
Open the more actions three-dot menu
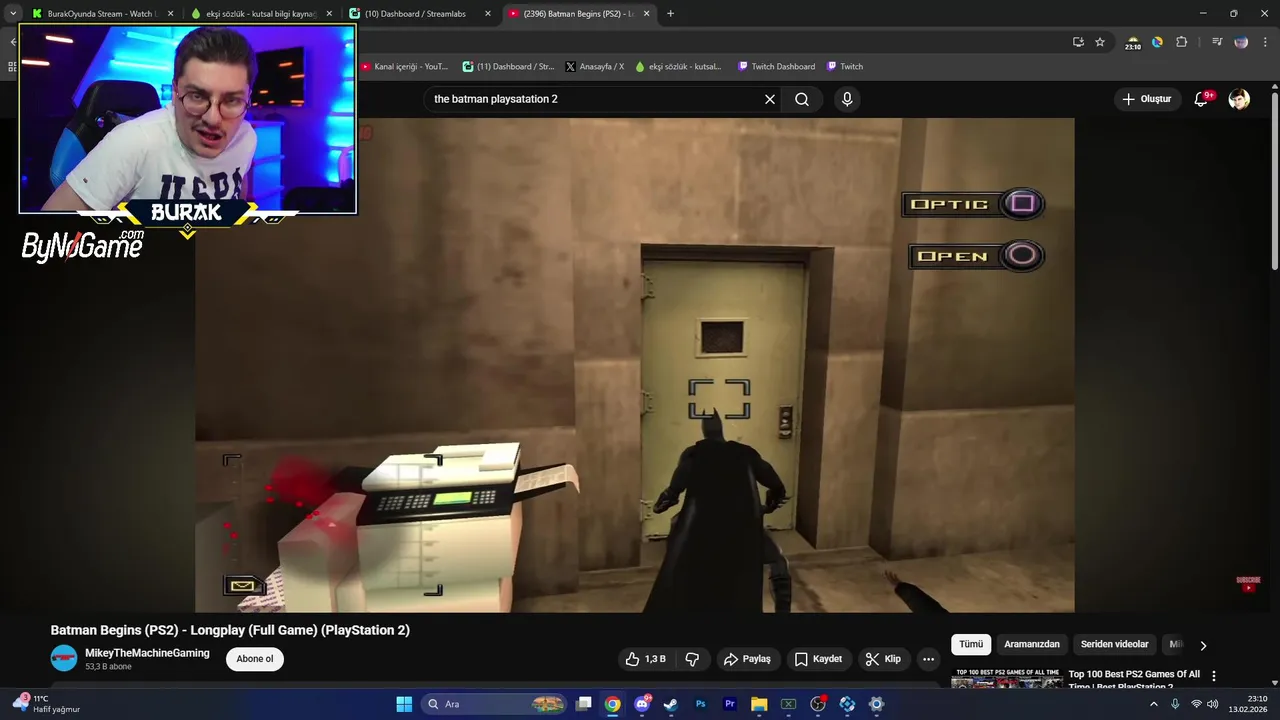coord(928,659)
